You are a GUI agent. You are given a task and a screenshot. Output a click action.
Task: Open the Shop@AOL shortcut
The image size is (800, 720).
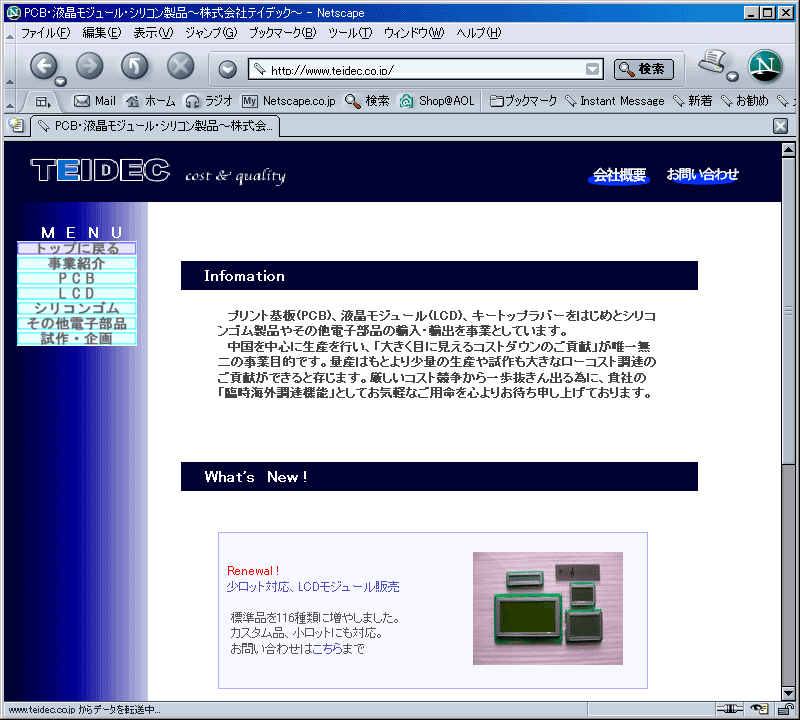437,101
